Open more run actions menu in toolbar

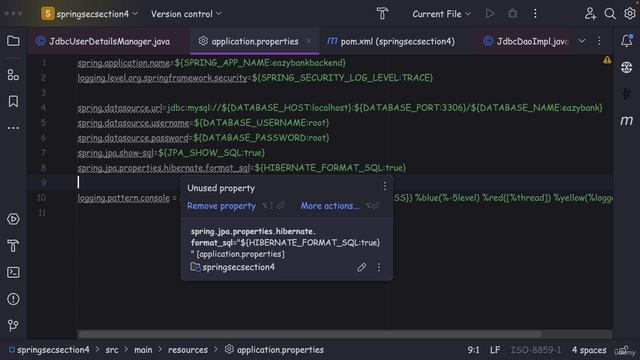535,14
